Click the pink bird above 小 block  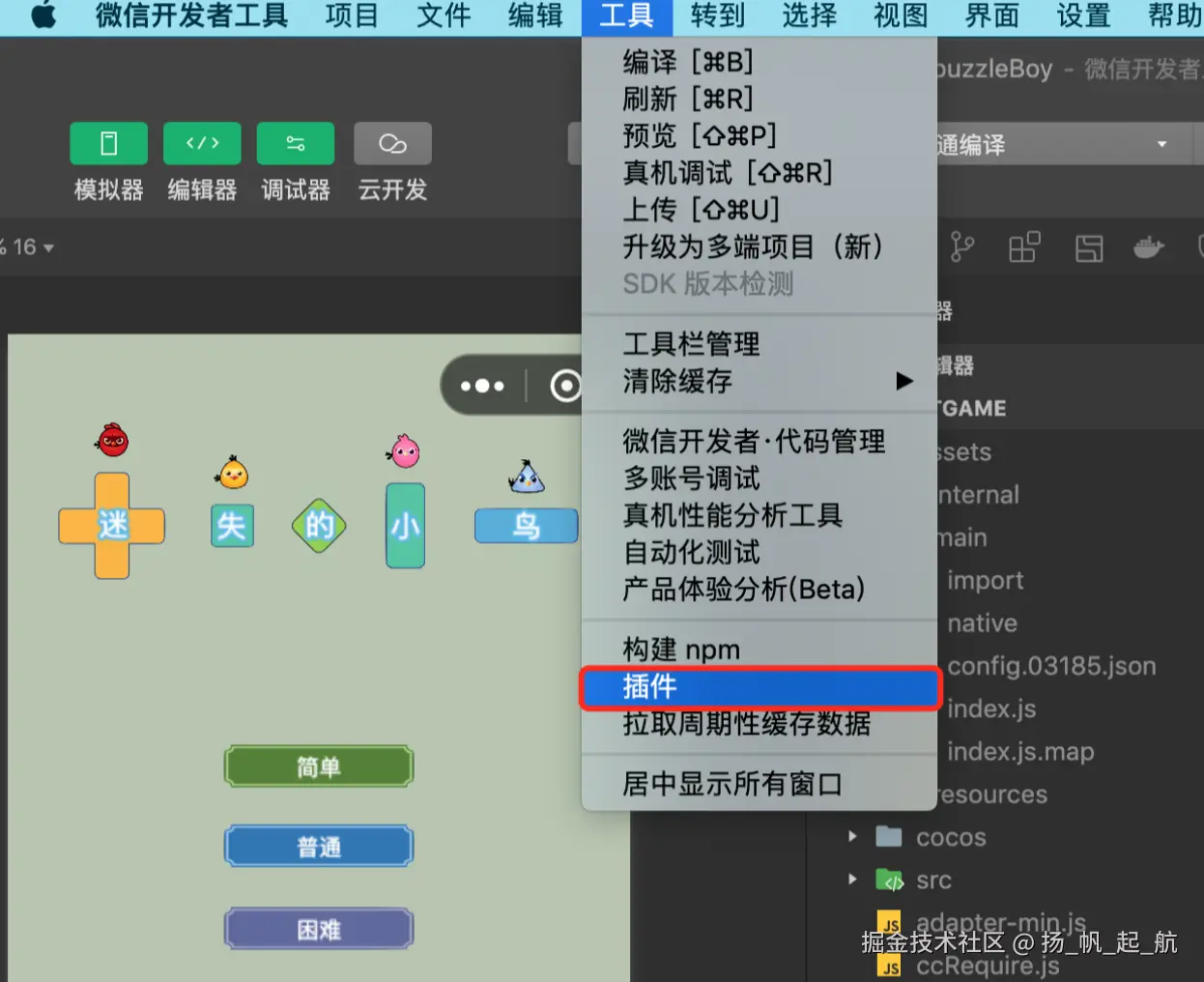(404, 450)
